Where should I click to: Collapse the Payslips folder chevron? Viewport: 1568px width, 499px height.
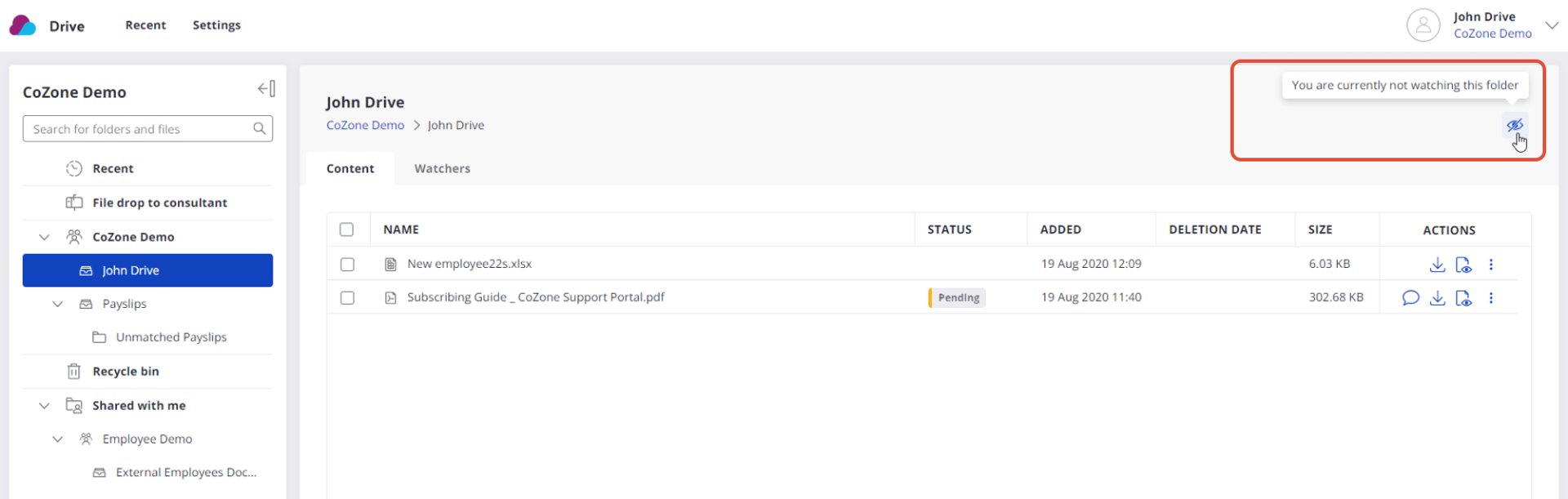coord(57,304)
